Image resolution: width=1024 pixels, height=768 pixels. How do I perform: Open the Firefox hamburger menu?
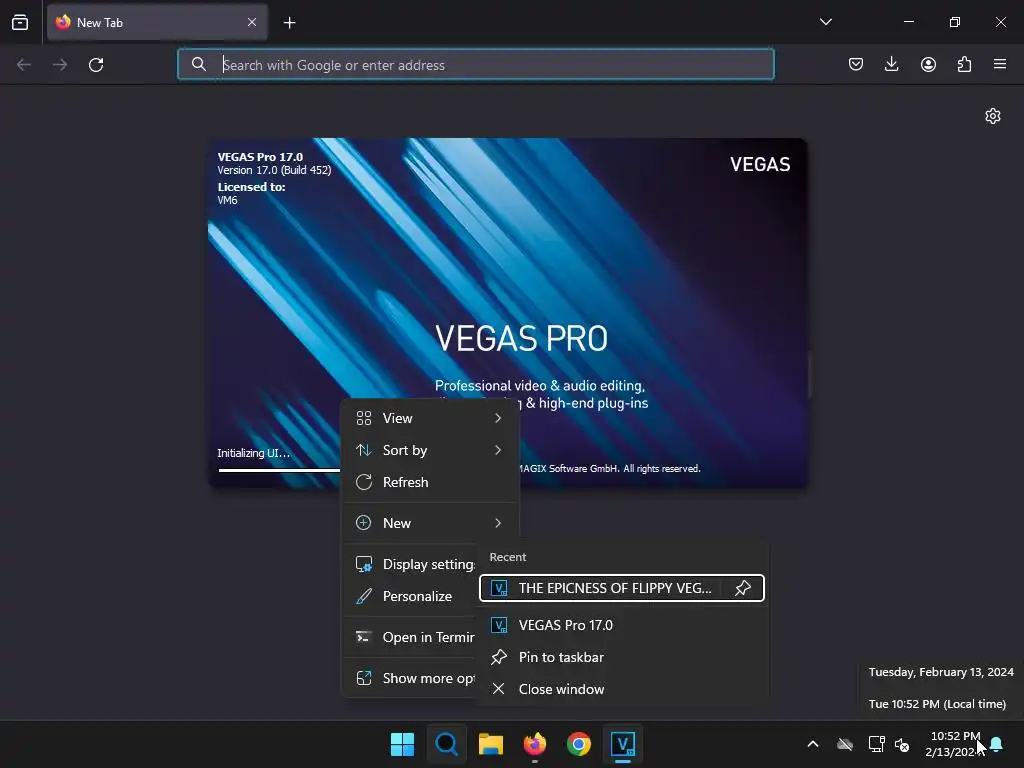coord(1000,64)
